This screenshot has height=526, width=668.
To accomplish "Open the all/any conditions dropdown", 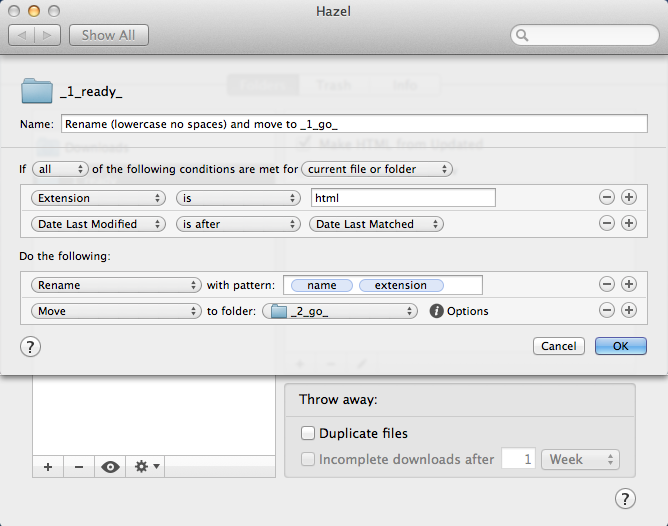I will [x=60, y=169].
